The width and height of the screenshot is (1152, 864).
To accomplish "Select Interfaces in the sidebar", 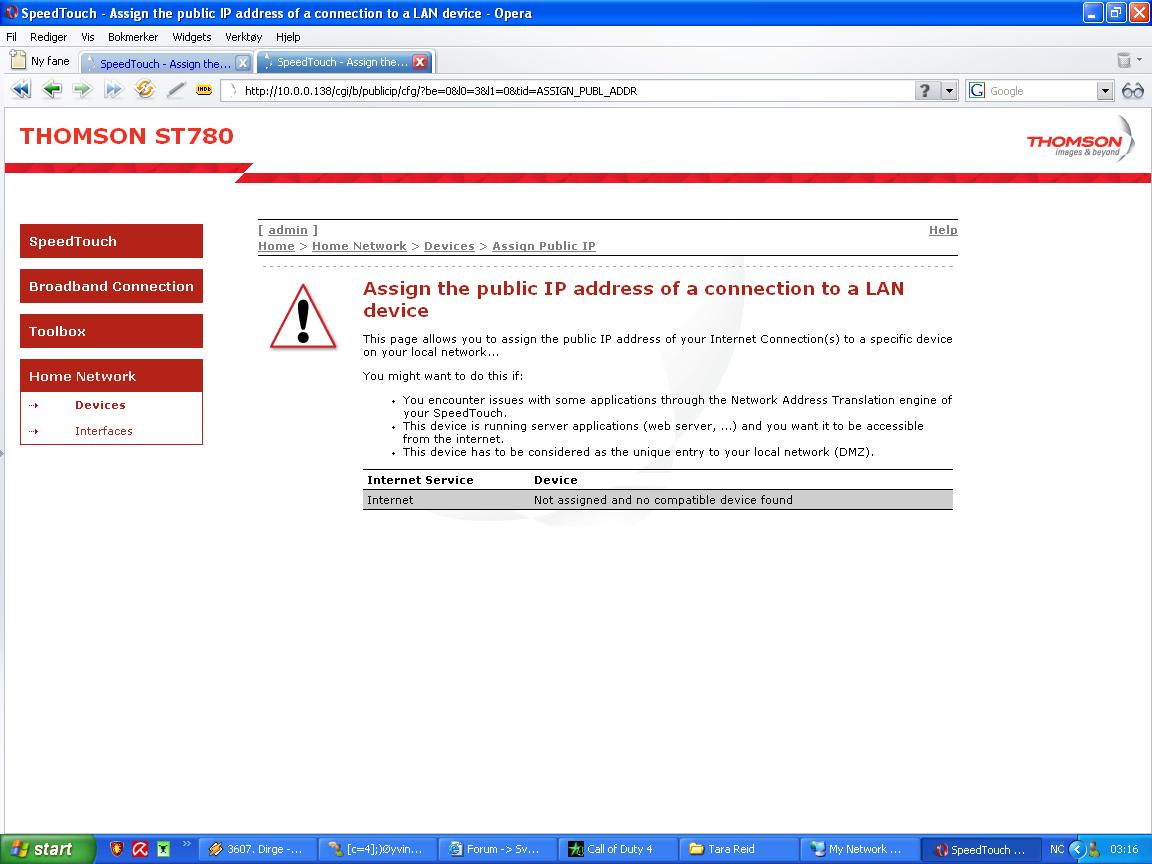I will click(x=104, y=431).
